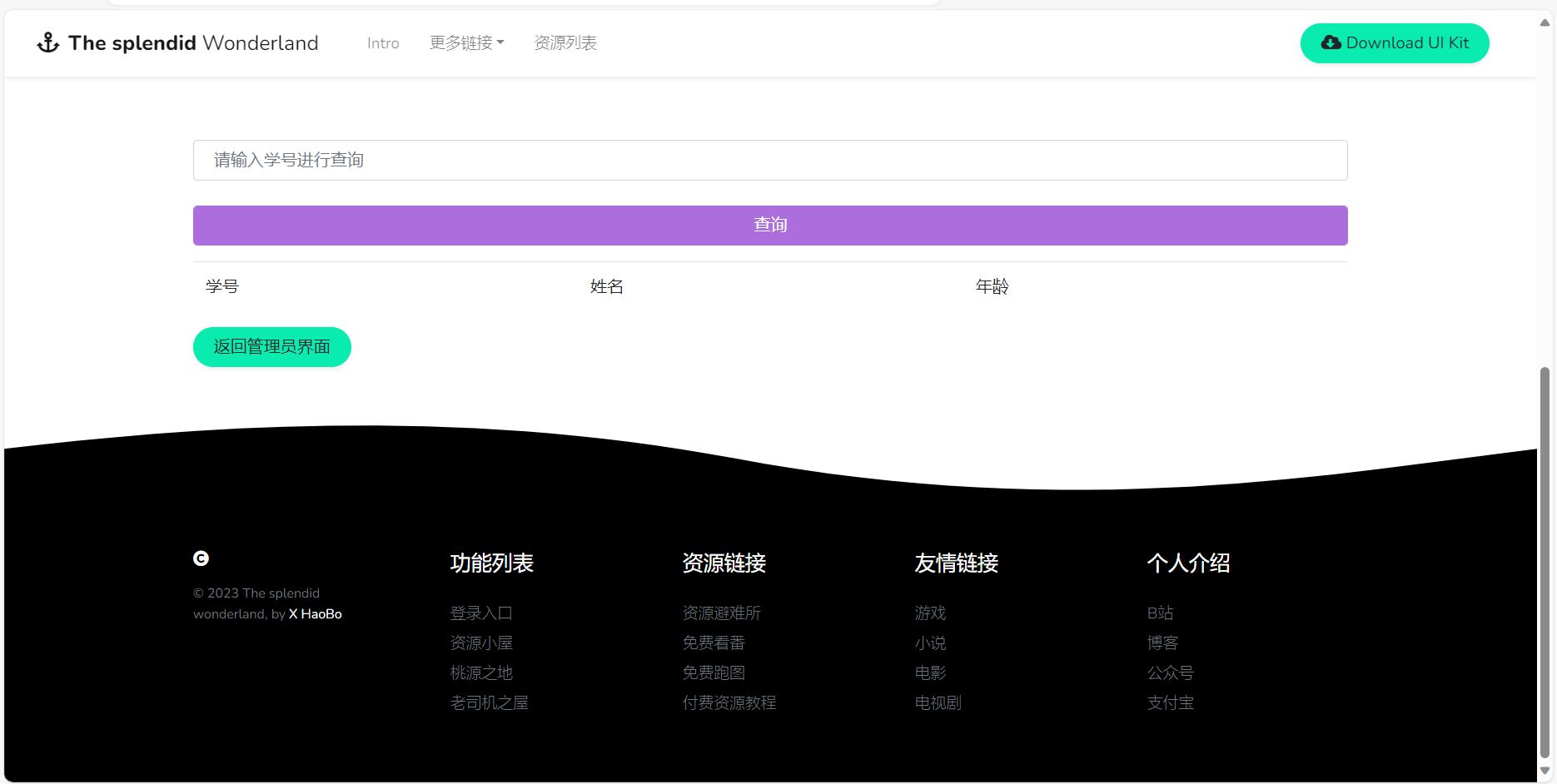Click the cloud download icon

click(1331, 42)
